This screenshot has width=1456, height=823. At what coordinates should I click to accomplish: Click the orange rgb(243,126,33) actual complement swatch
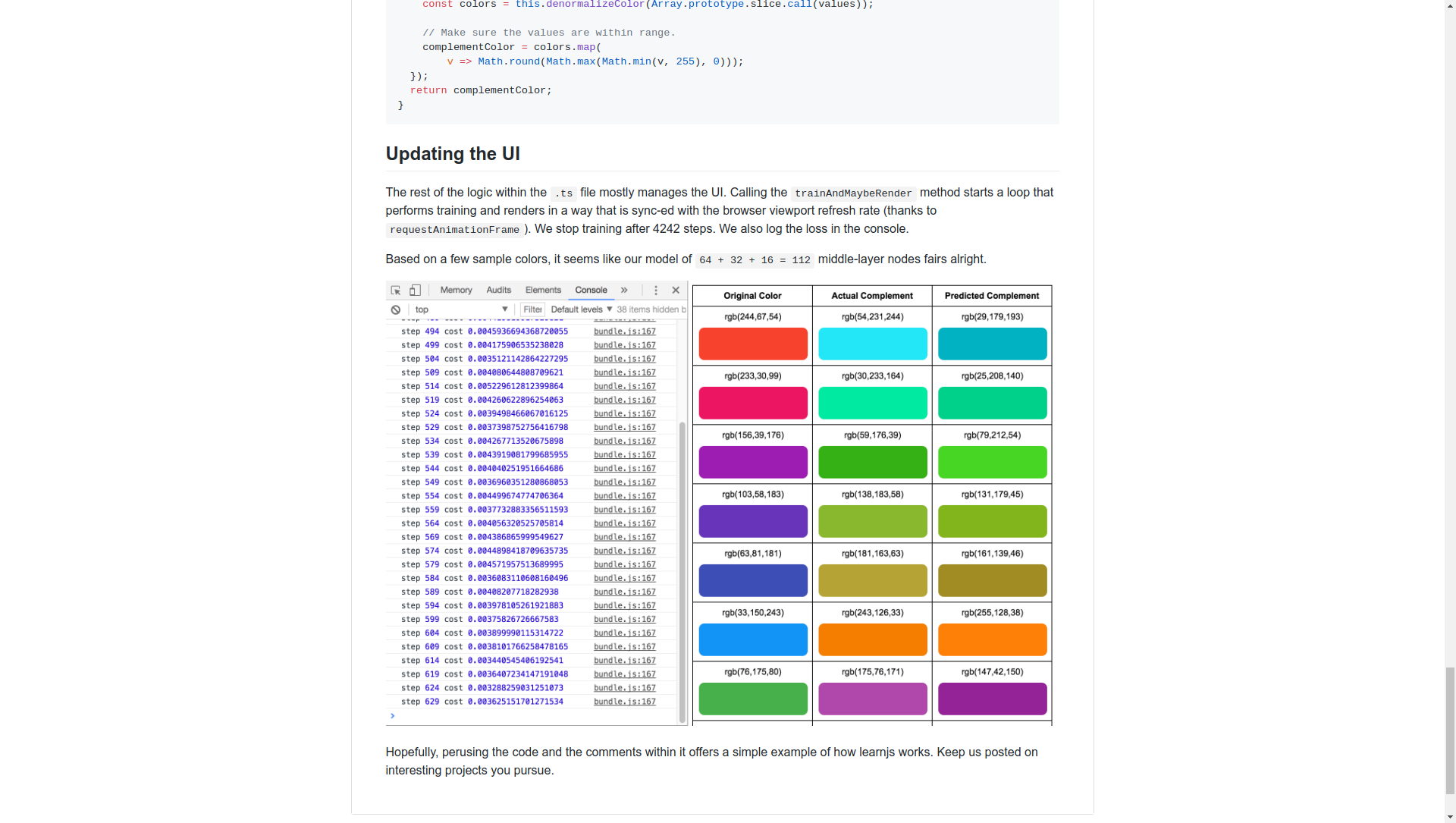(872, 640)
